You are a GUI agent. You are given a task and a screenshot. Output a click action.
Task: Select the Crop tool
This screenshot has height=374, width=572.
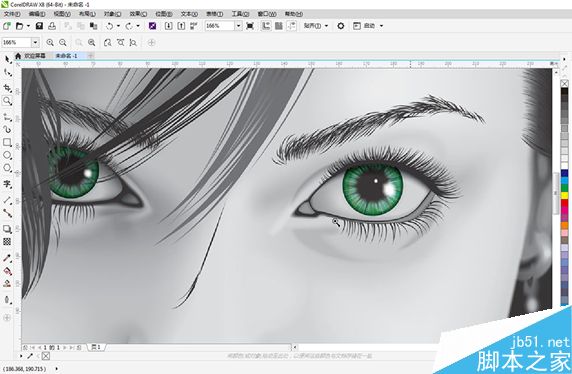[7, 88]
